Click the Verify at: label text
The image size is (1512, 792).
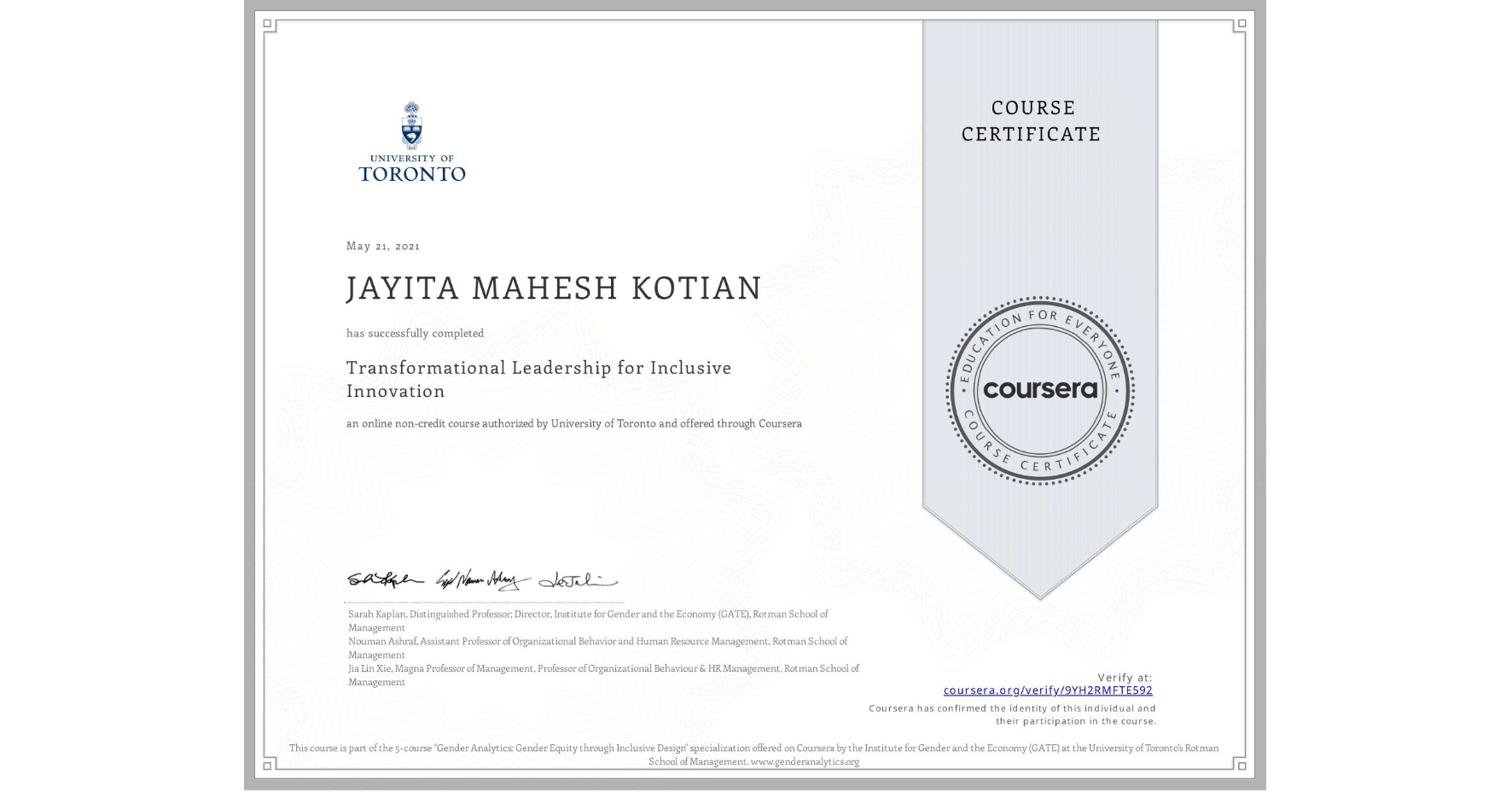pos(1125,676)
